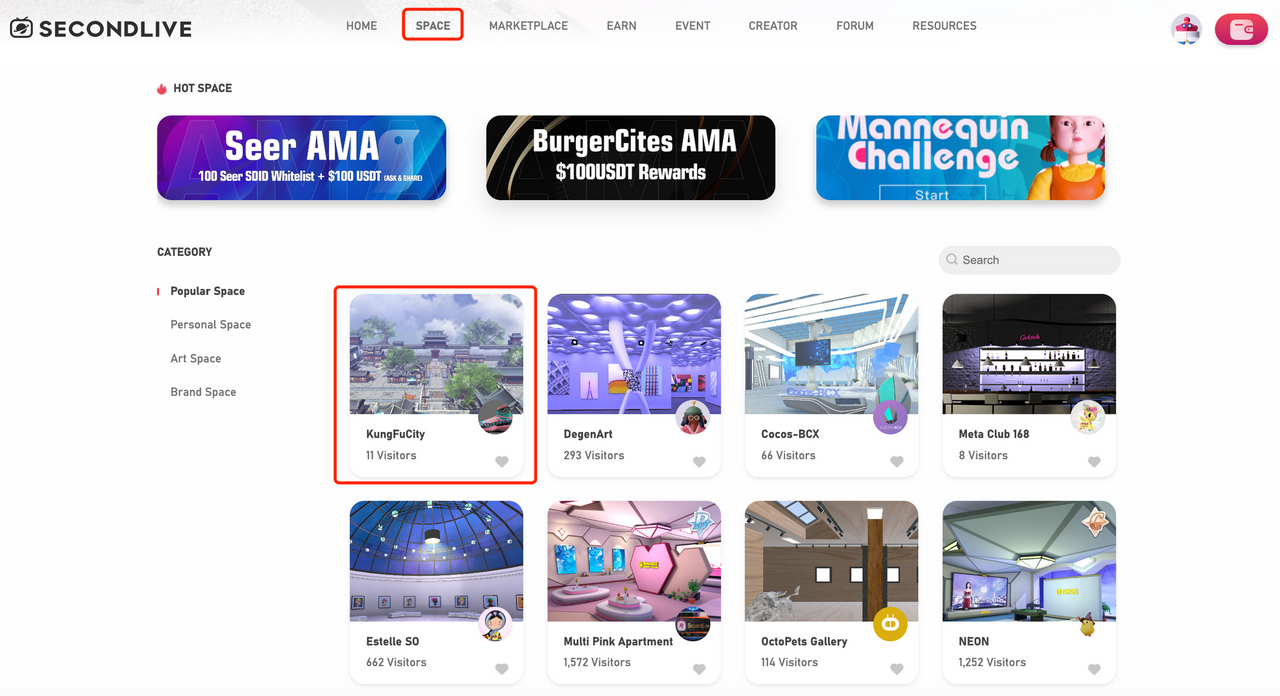Screen dimensions: 1280x696
Task: Start the Mannequin Challenge banner
Action: click(x=960, y=157)
